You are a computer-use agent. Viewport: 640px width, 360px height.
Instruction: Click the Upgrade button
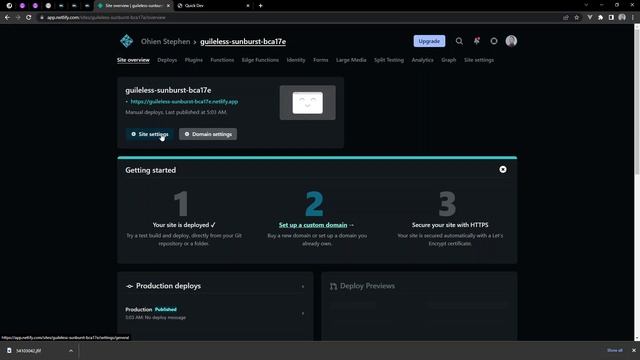(429, 41)
